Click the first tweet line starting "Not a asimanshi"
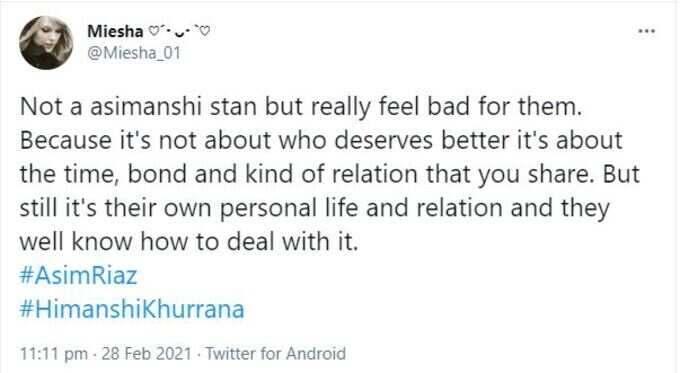Screen dimensions: 680x373 coord(301,107)
